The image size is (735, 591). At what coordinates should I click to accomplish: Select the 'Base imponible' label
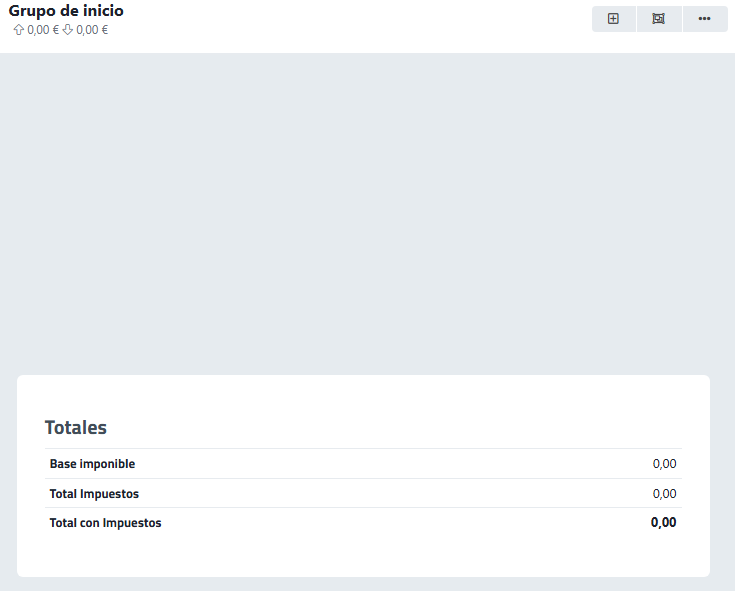pyautogui.click(x=92, y=464)
